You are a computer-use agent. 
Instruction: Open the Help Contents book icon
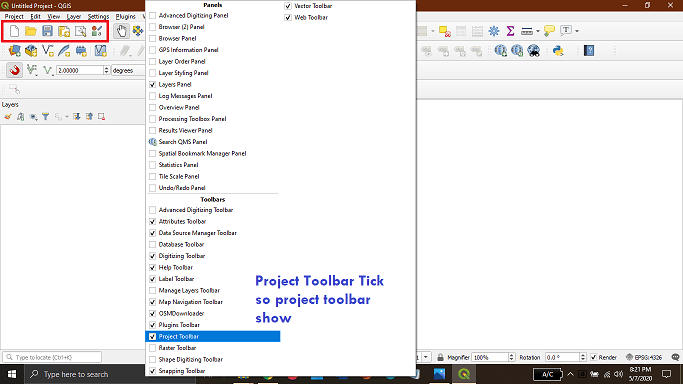[589, 51]
